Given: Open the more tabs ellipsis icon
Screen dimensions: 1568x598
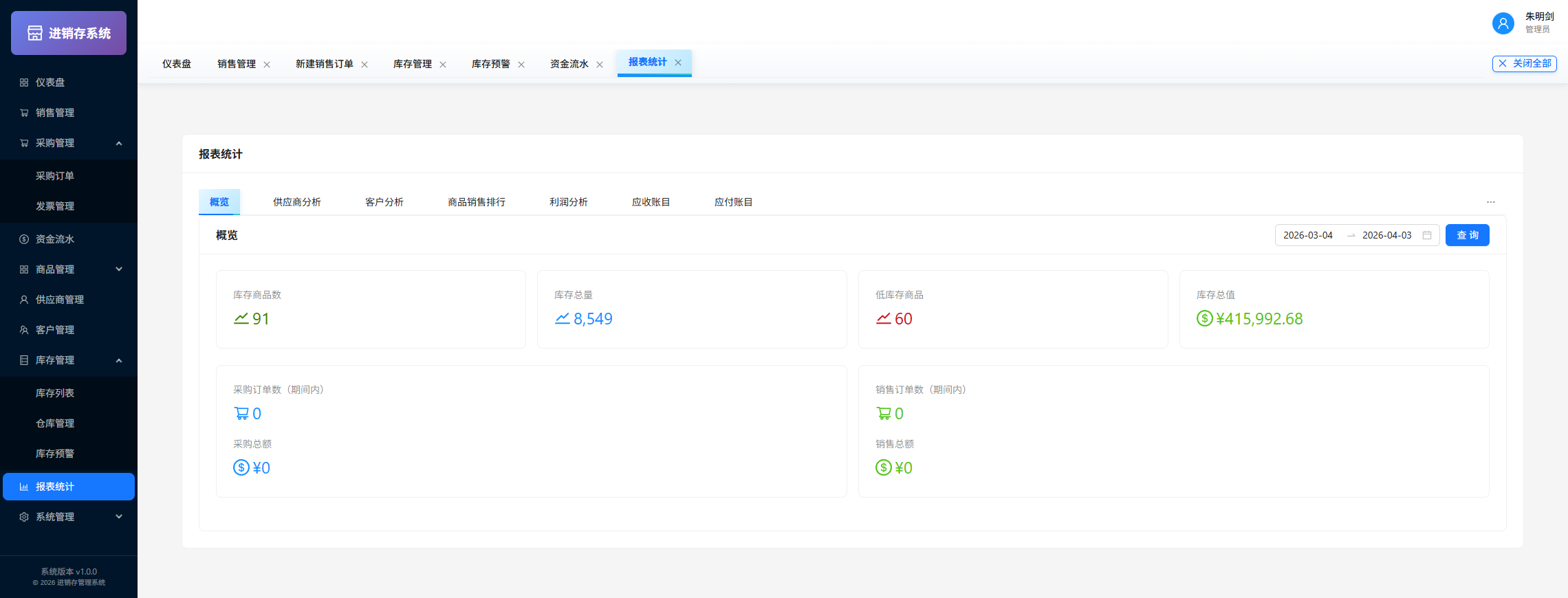Looking at the screenshot, I should click(1491, 202).
